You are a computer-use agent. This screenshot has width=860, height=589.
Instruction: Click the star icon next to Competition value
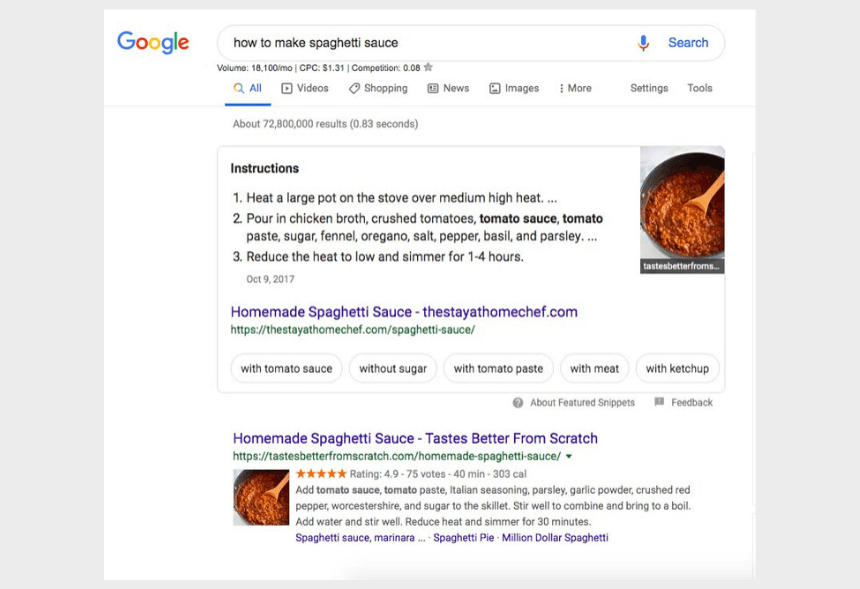click(428, 67)
